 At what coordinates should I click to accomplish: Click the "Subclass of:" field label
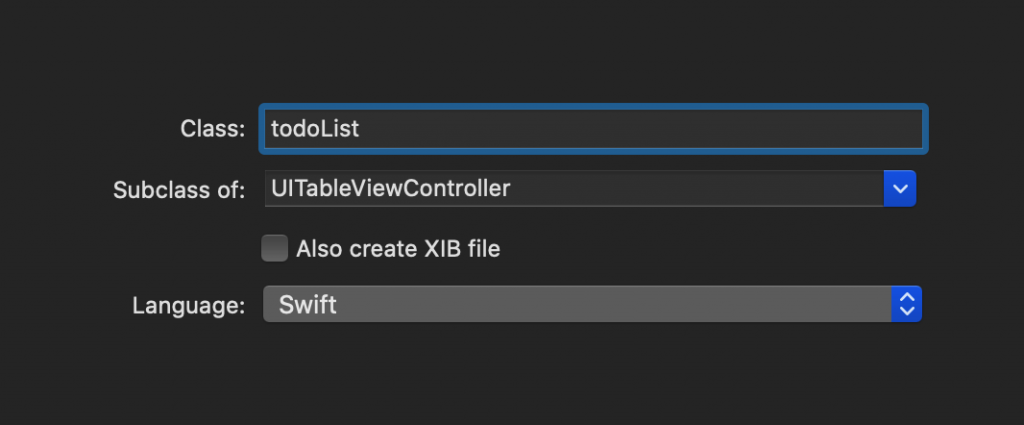click(179, 189)
